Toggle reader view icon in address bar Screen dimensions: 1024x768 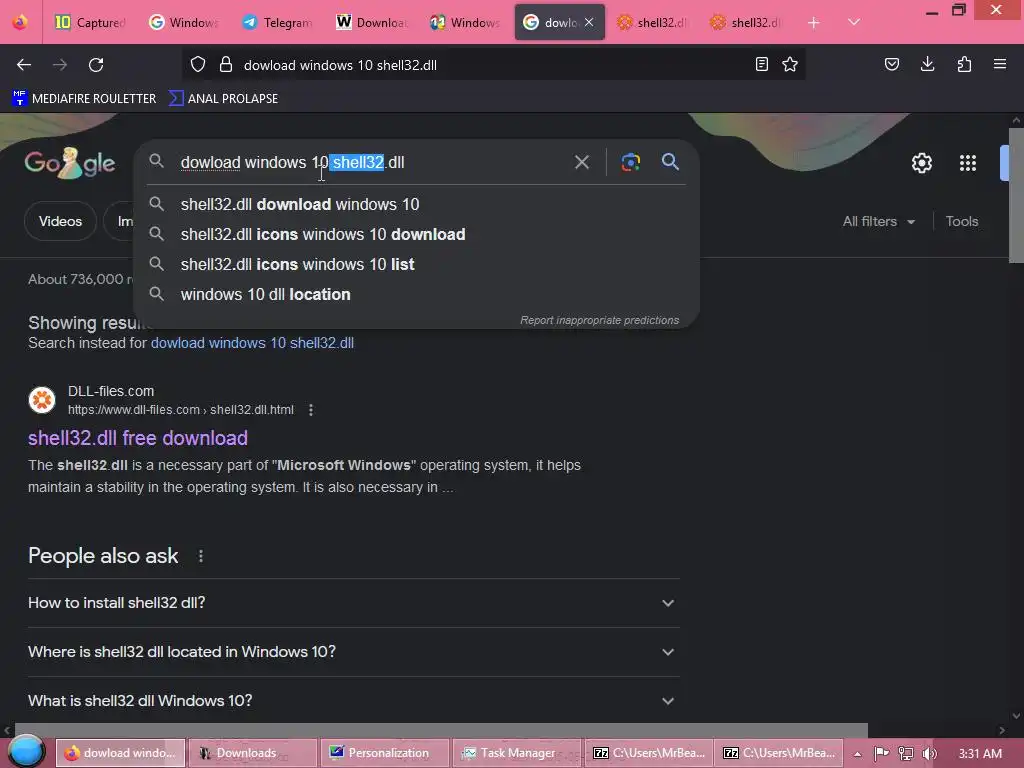(x=761, y=64)
